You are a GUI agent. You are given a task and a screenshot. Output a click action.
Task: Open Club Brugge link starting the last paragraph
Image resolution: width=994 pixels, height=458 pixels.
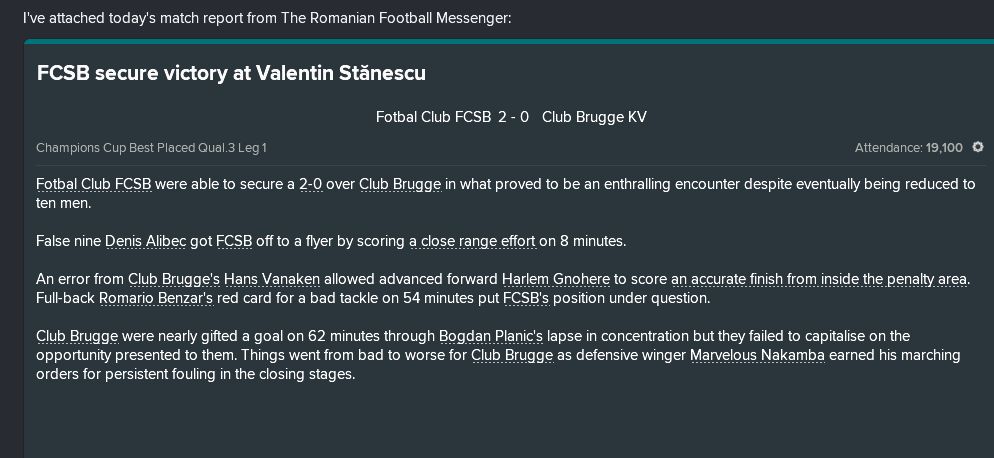coord(77,336)
